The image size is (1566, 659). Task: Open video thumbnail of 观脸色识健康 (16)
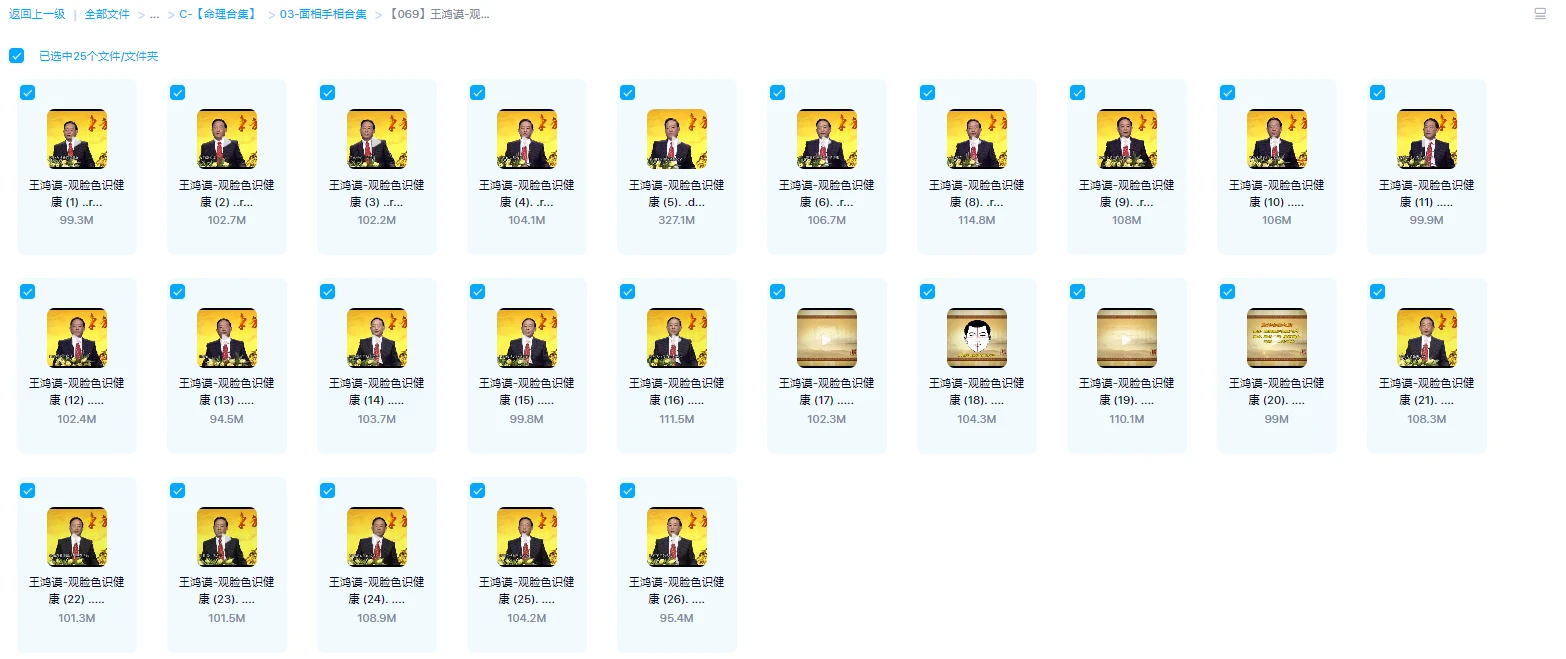coord(677,338)
